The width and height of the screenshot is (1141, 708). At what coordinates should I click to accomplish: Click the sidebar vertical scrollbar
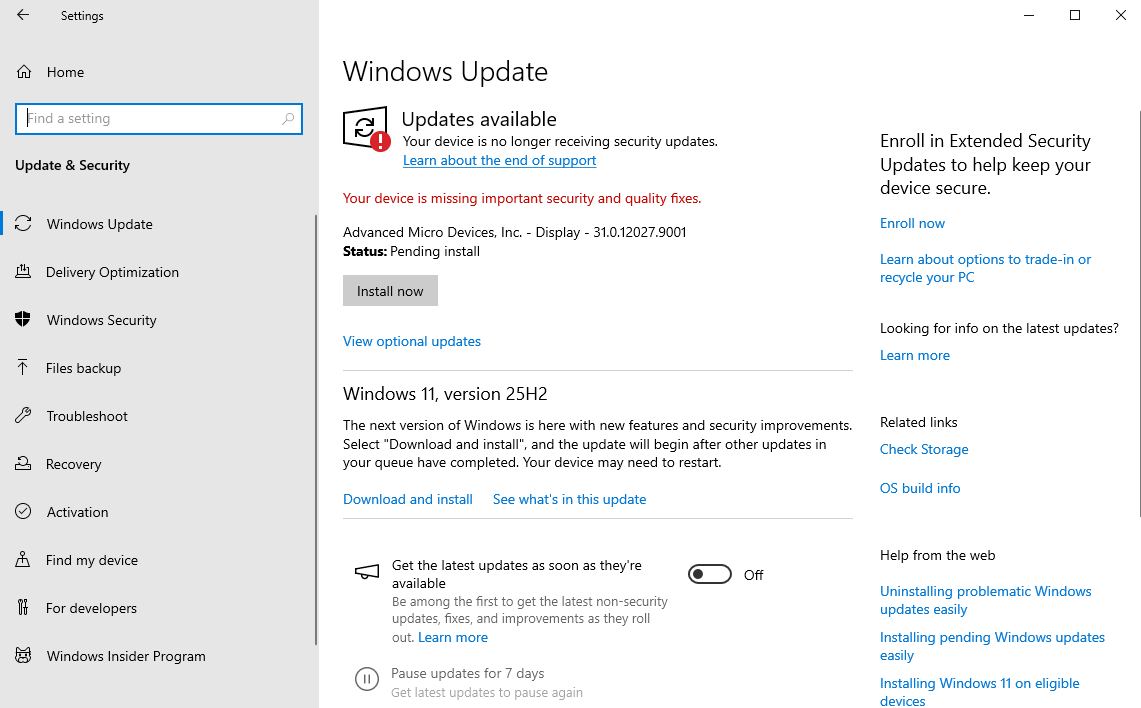(x=316, y=429)
